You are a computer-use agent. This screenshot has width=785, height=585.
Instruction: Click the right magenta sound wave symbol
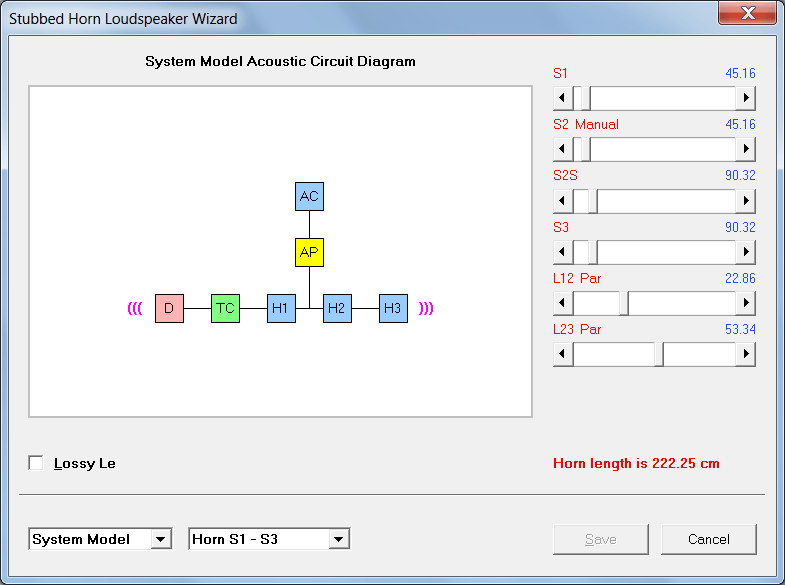pos(426,308)
